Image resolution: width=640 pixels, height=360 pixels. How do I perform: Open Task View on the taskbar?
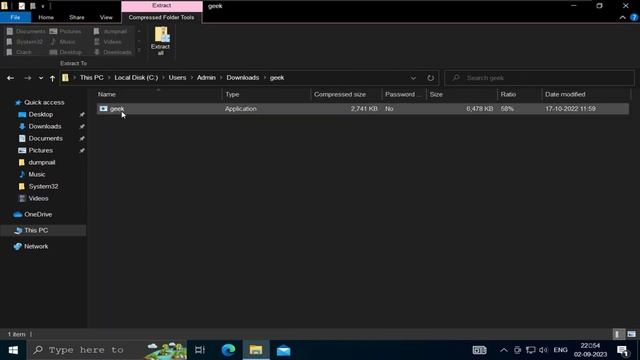click(200, 350)
